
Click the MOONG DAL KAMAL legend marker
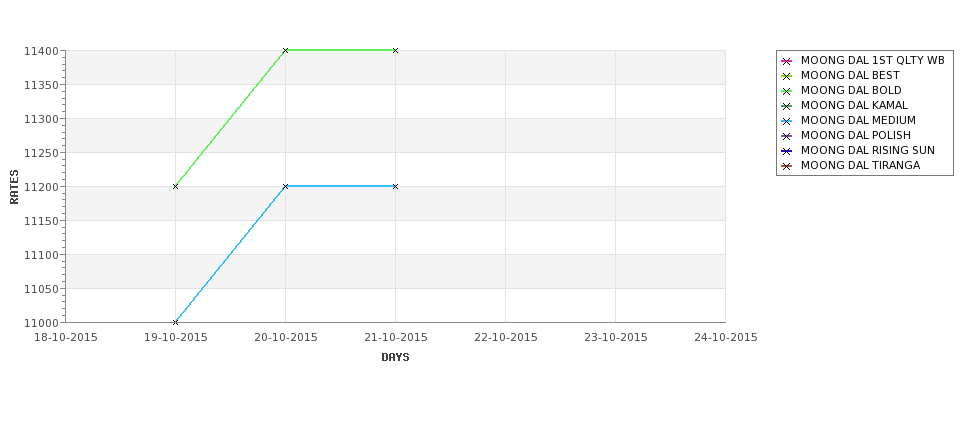[787, 106]
